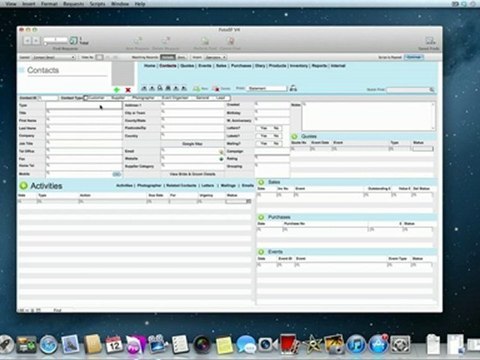Click the green add icon beside Purchases
The width and height of the screenshot is (480, 360).
[261, 217]
